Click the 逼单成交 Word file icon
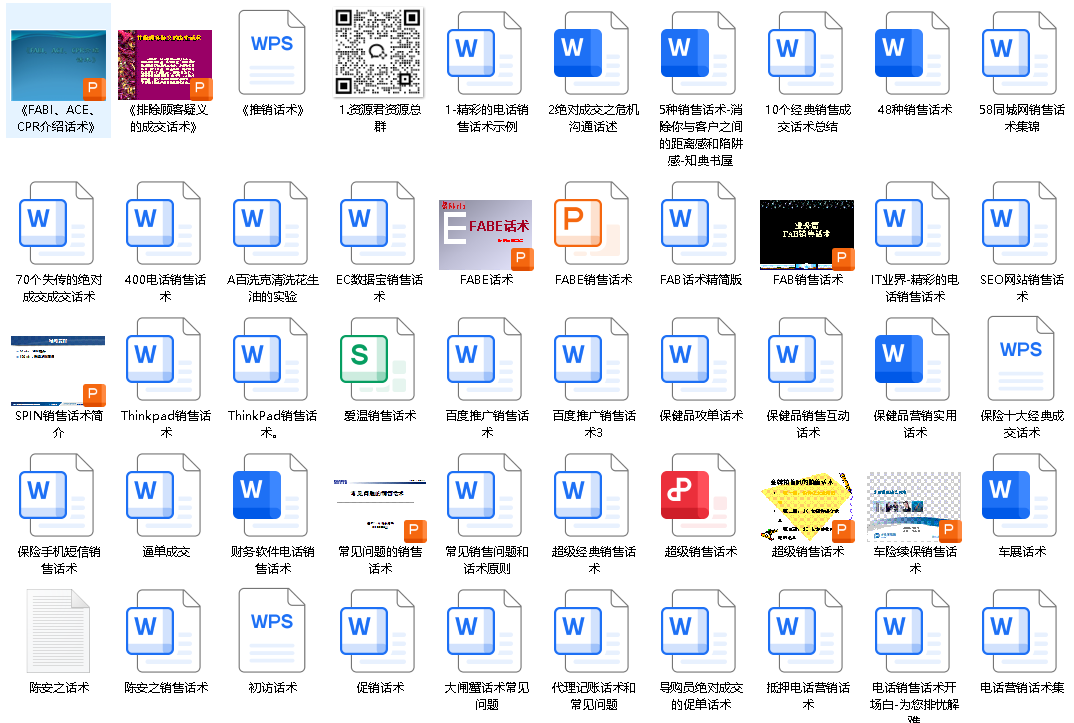 click(x=165, y=495)
